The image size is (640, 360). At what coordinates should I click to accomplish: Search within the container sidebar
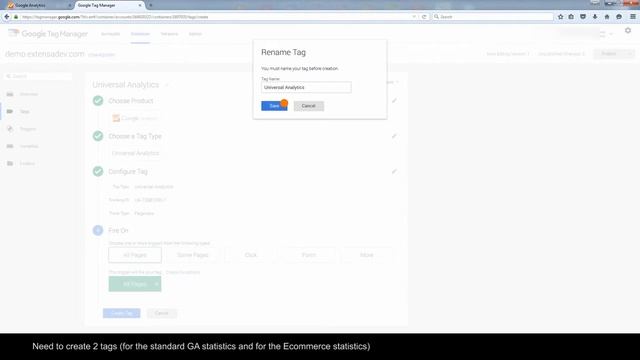tap(38, 76)
